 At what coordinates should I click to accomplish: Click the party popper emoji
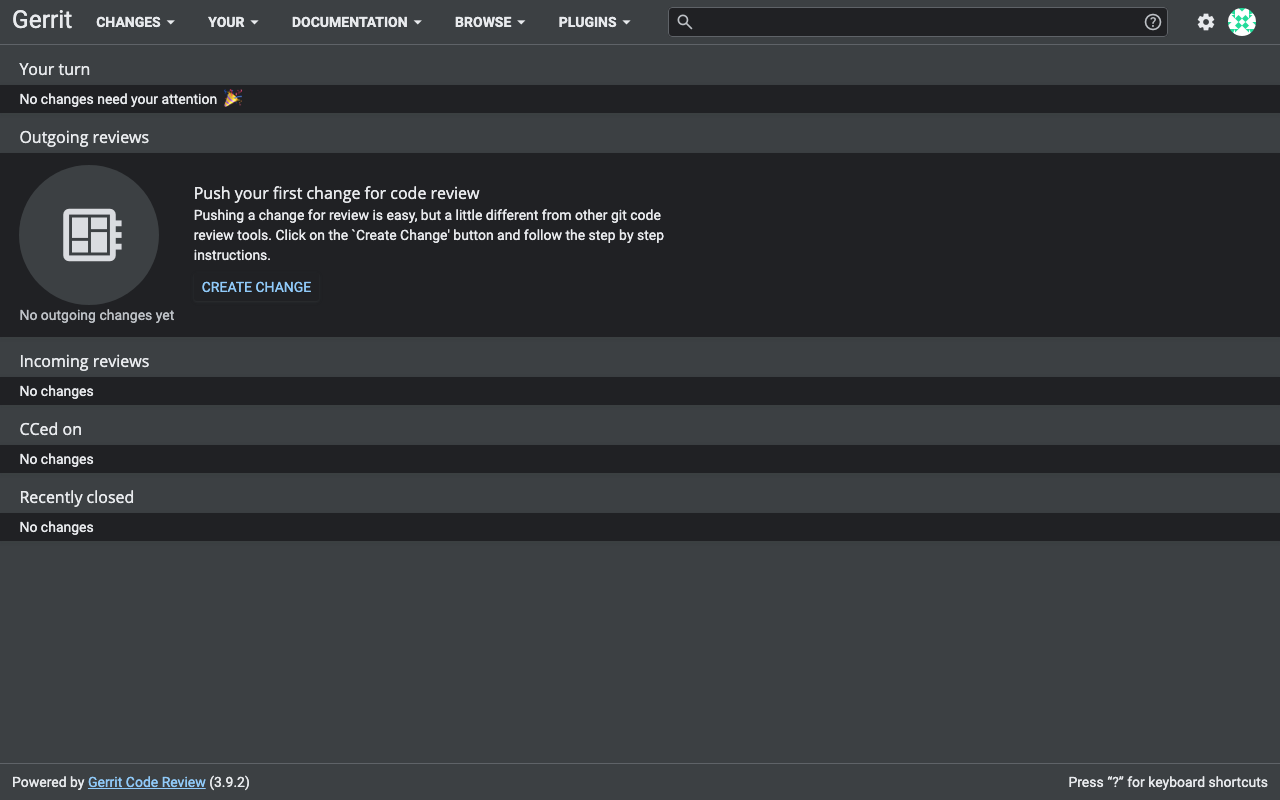[233, 98]
